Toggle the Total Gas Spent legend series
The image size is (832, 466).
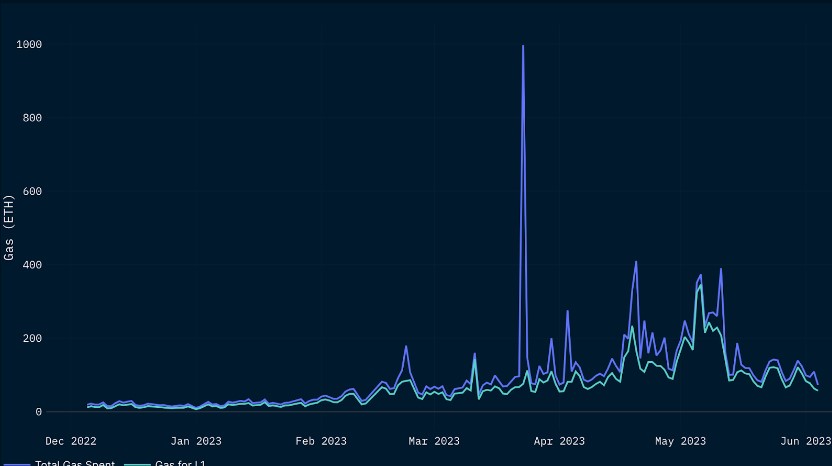pyautogui.click(x=74, y=463)
